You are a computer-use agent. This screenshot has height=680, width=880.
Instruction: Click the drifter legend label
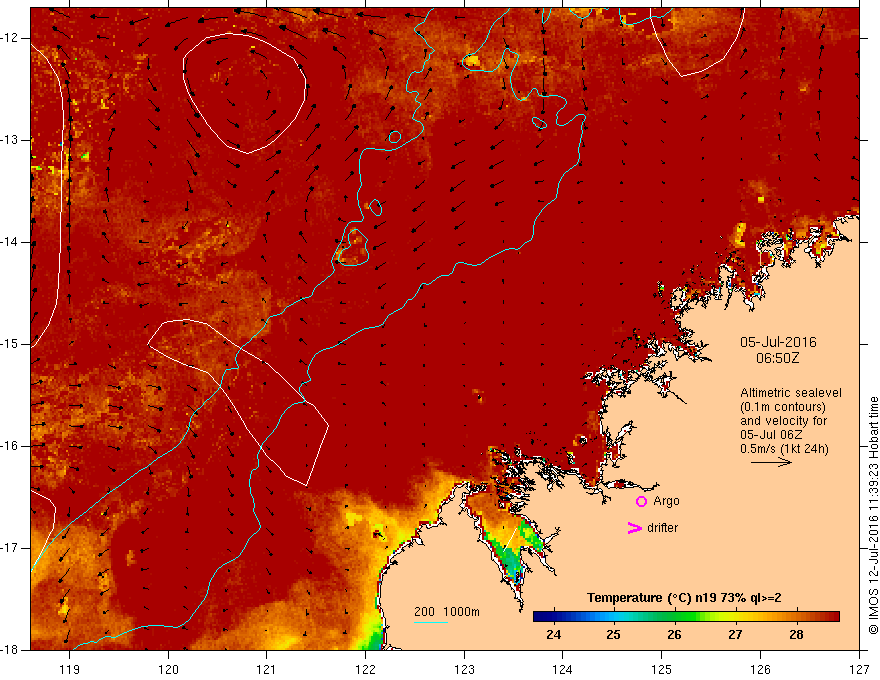pyautogui.click(x=662, y=528)
